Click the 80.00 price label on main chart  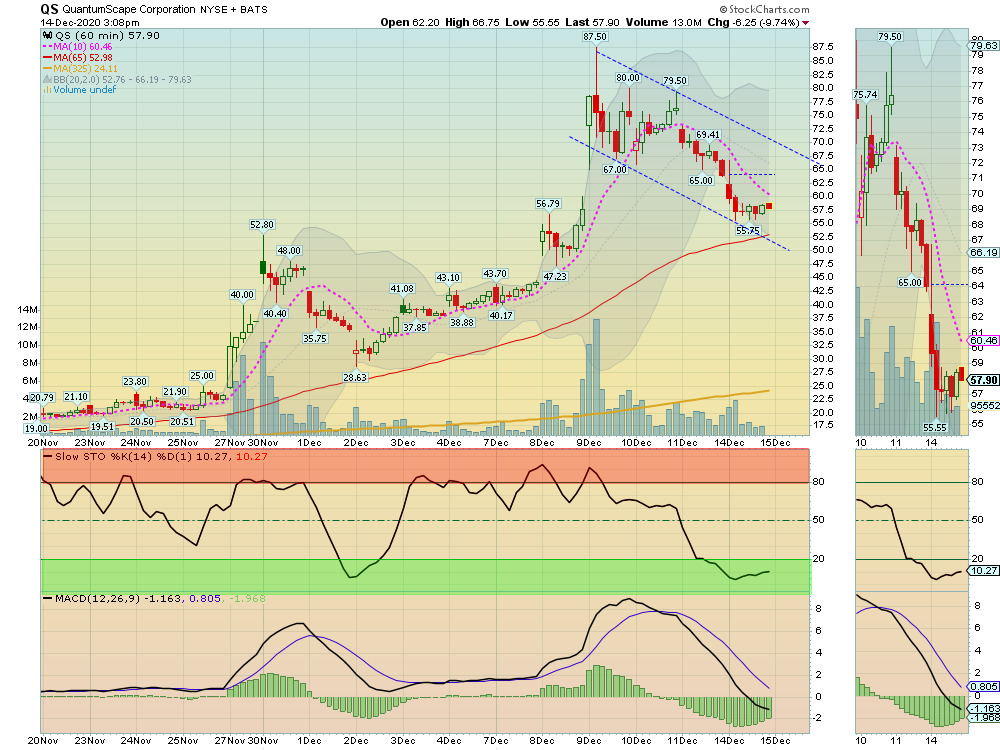tap(628, 78)
